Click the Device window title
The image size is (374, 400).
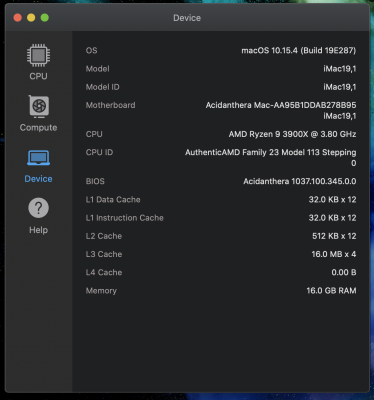point(187,18)
